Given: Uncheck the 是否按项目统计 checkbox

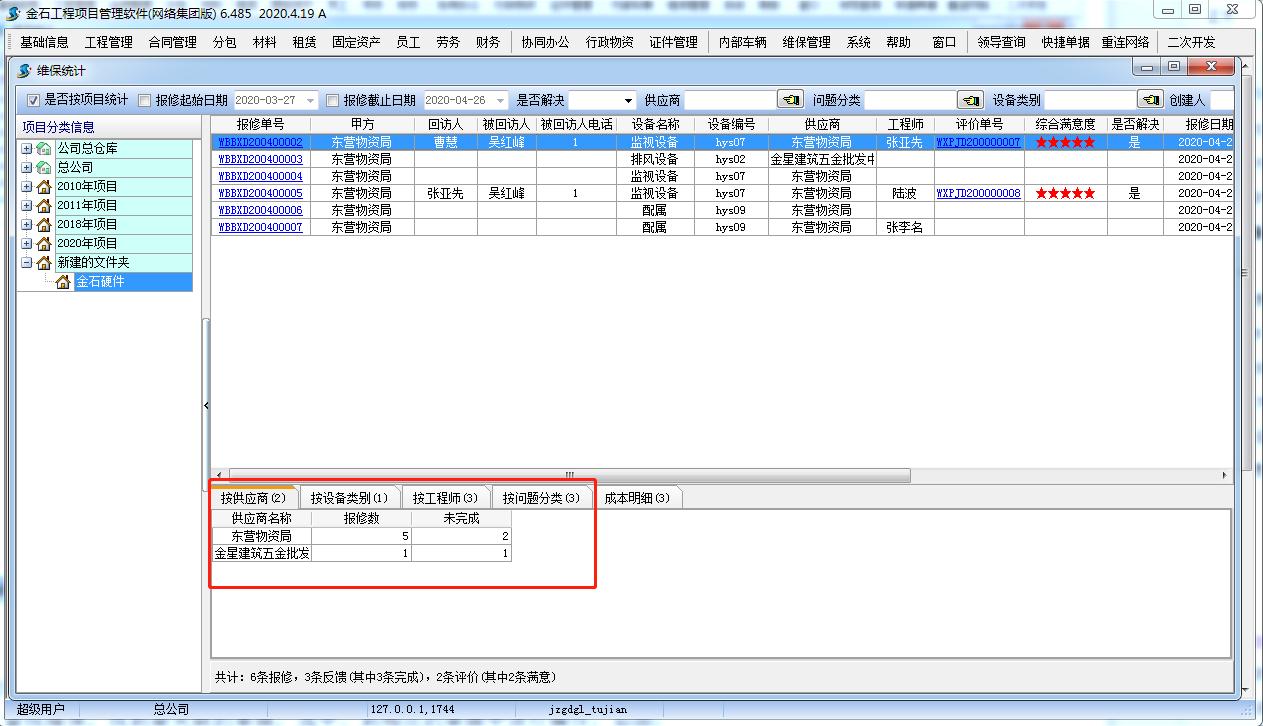Looking at the screenshot, I should point(33,100).
